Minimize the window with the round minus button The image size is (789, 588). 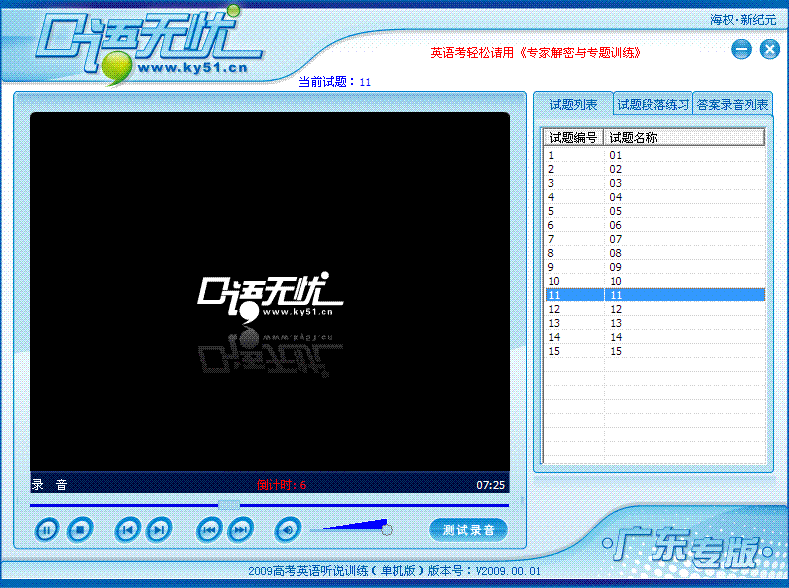[741, 49]
